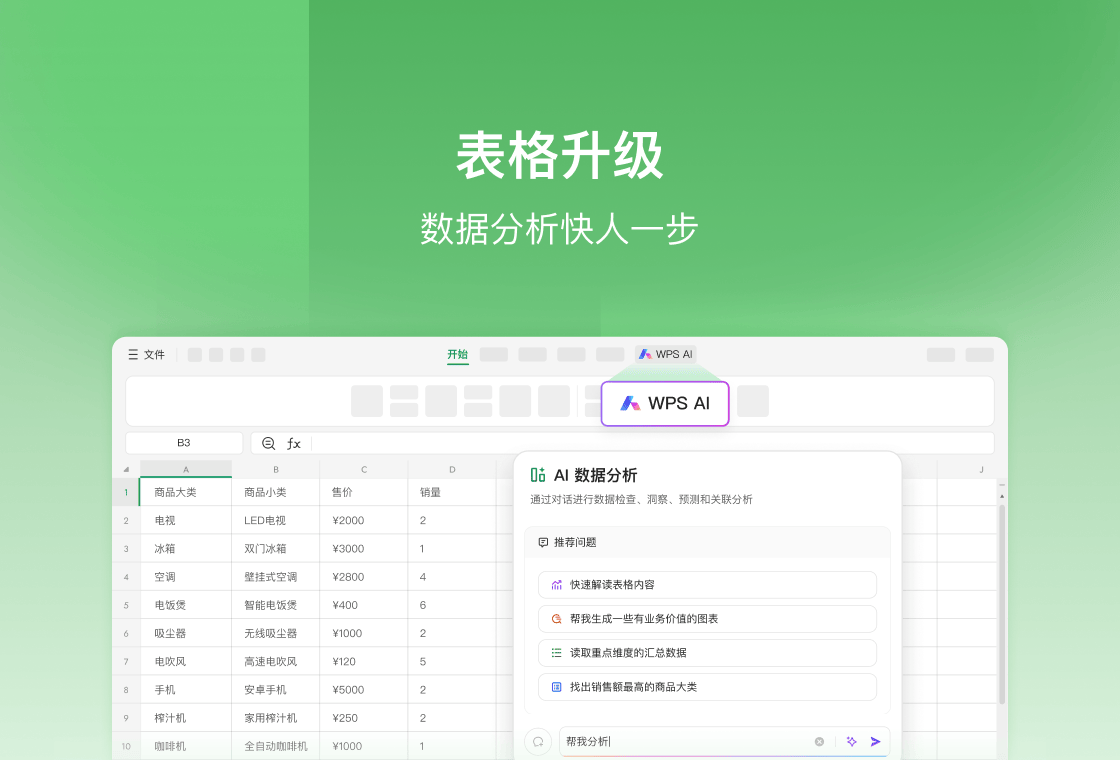Click the send arrow icon in AI chat
1120x760 pixels.
point(876,741)
